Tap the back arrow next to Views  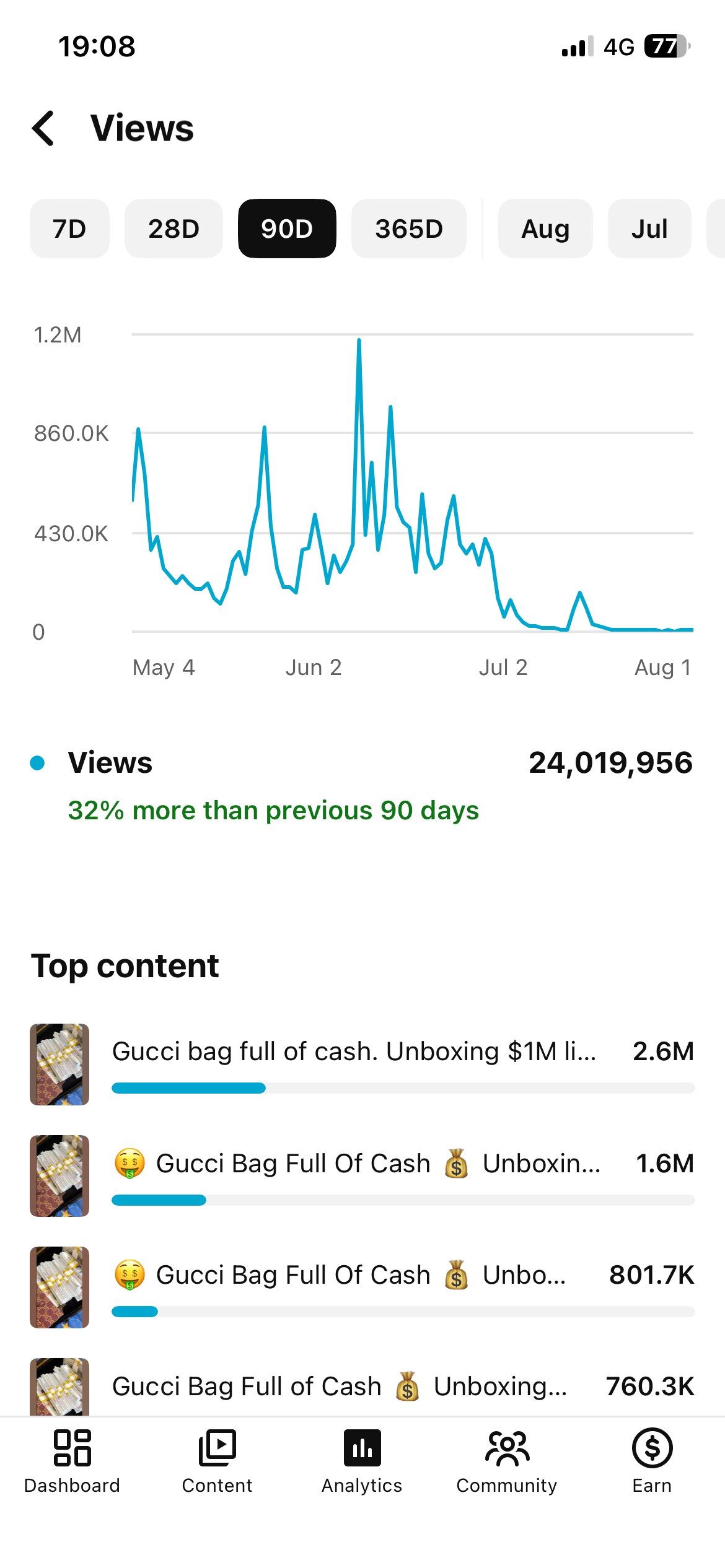43,128
